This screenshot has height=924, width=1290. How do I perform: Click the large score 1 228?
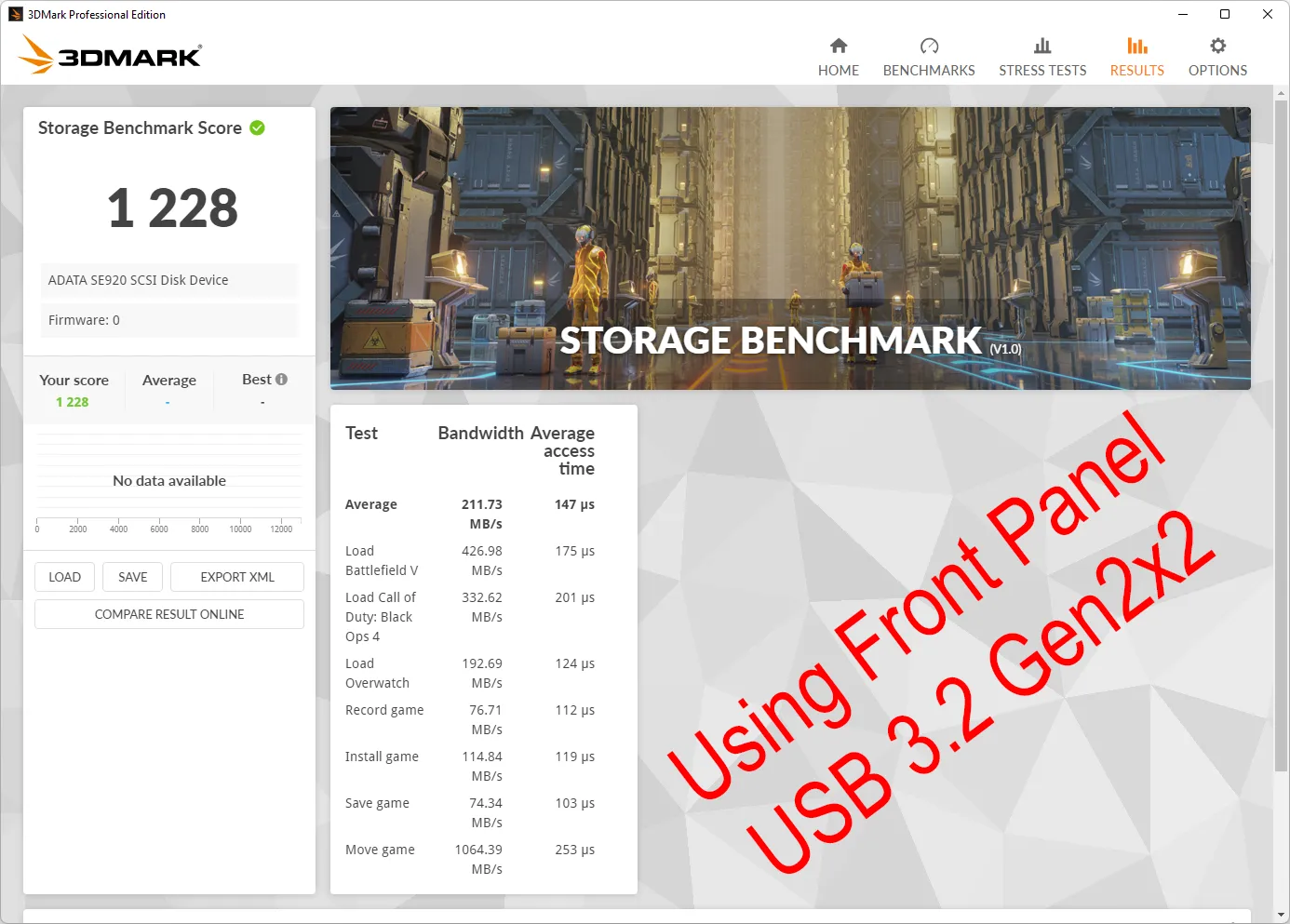pyautogui.click(x=172, y=208)
